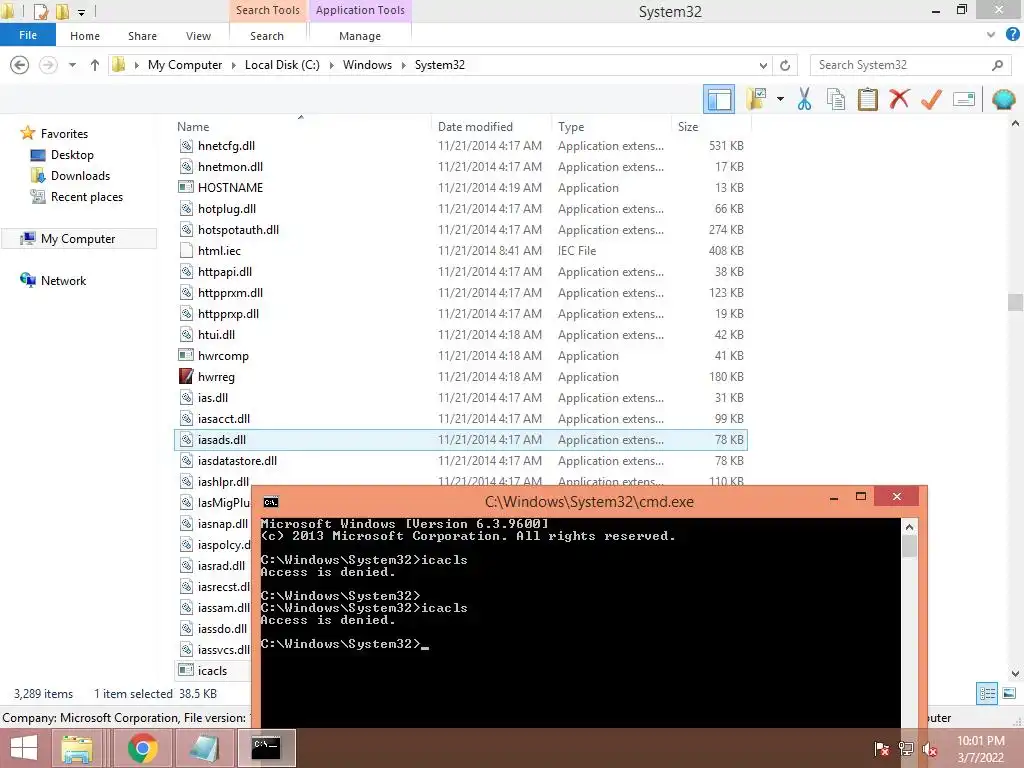
Task: Switch to large icons view layout
Action: 1009,693
